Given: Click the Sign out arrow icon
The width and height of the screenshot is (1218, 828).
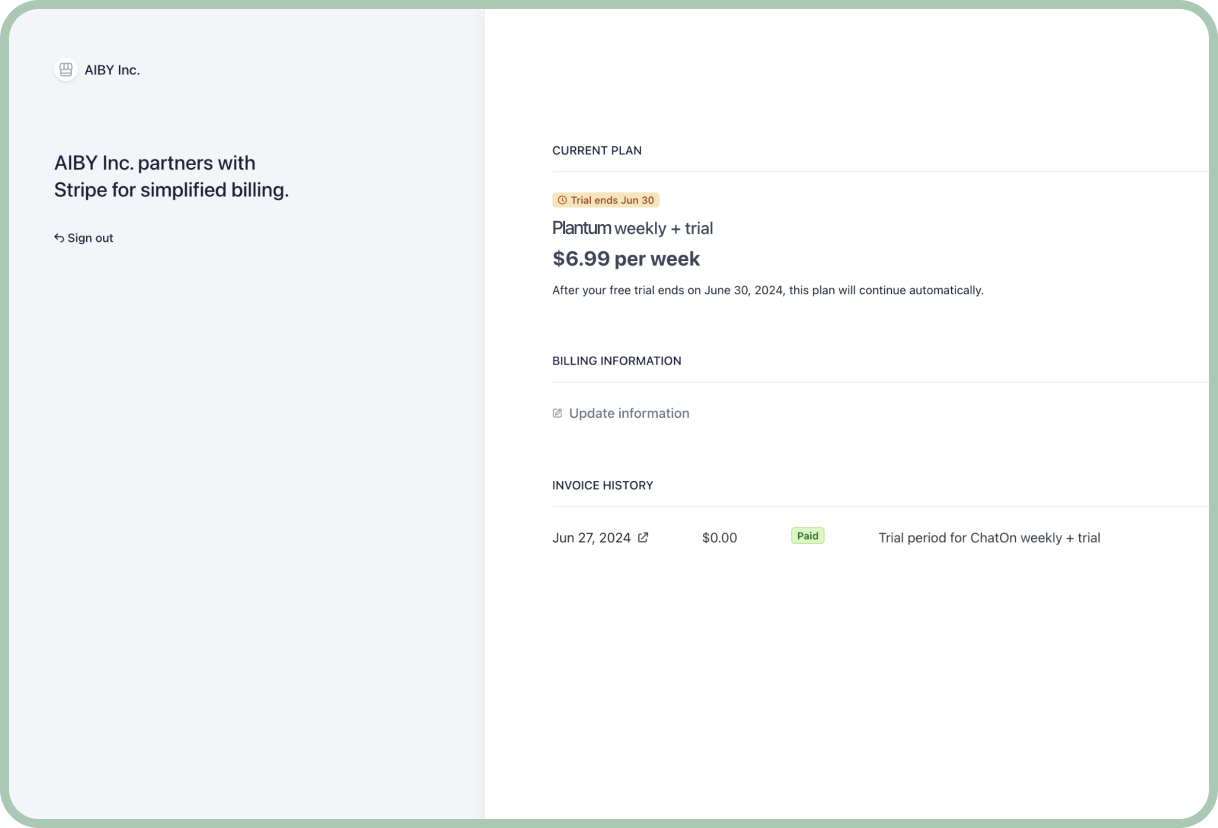Looking at the screenshot, I should coord(59,238).
